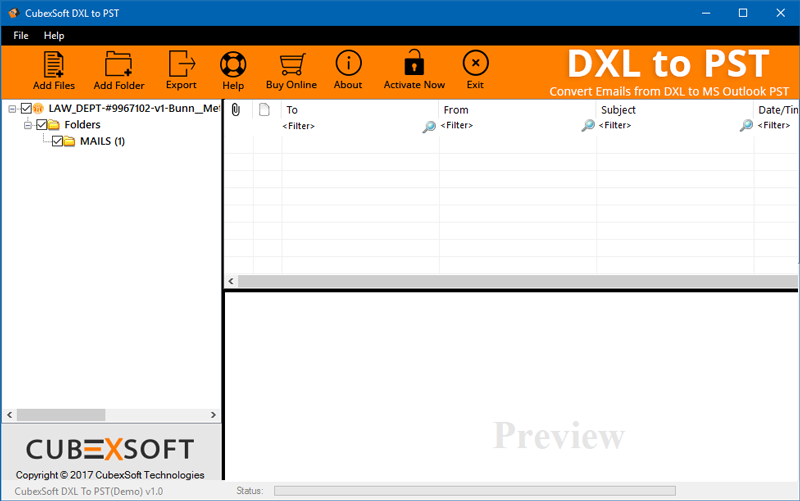Open Help lifebuoy icon in toolbar
Screen dimensions: 800x501
[233, 64]
